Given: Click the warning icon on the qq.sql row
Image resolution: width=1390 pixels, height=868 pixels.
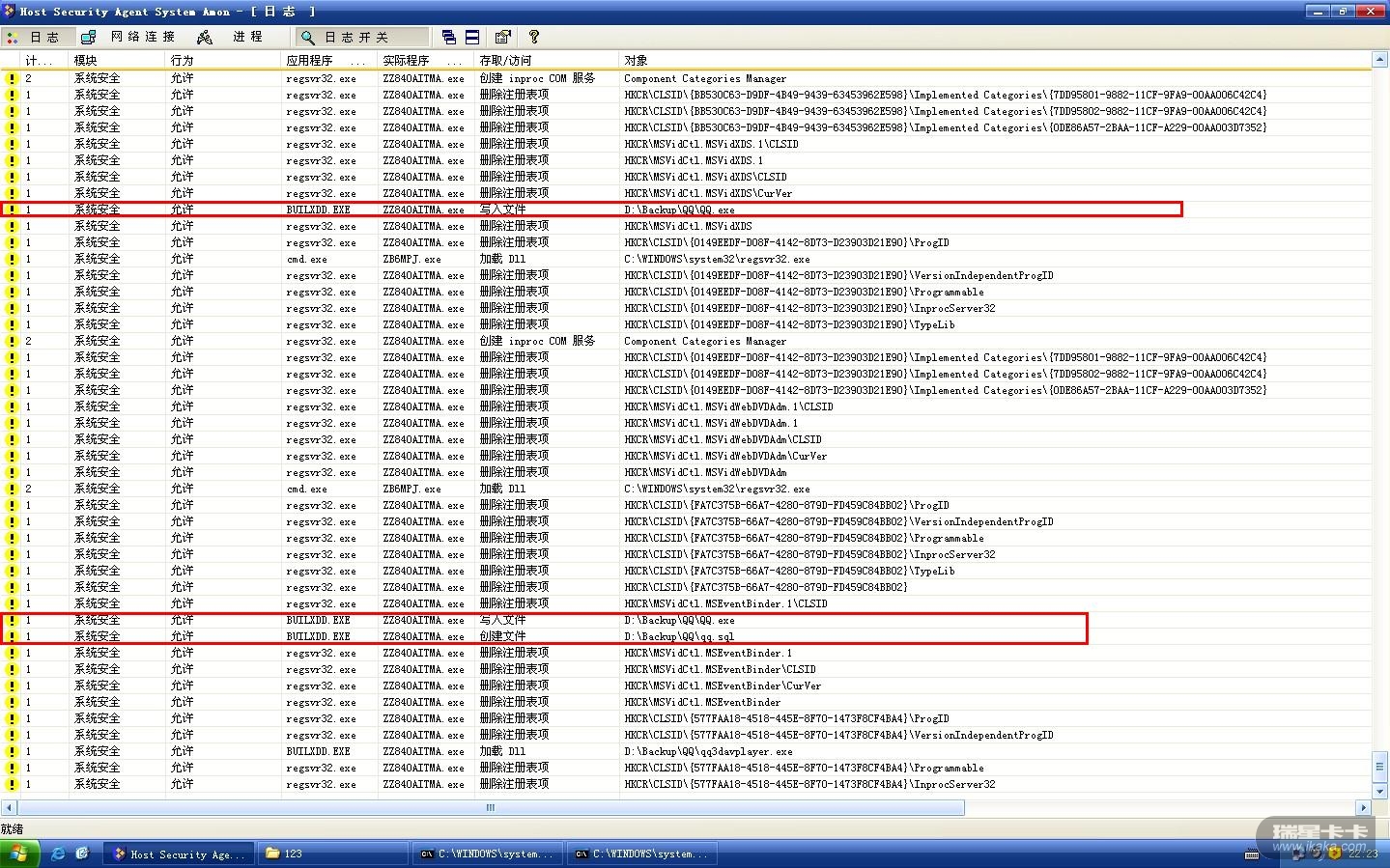Looking at the screenshot, I should pyautogui.click(x=12, y=636).
